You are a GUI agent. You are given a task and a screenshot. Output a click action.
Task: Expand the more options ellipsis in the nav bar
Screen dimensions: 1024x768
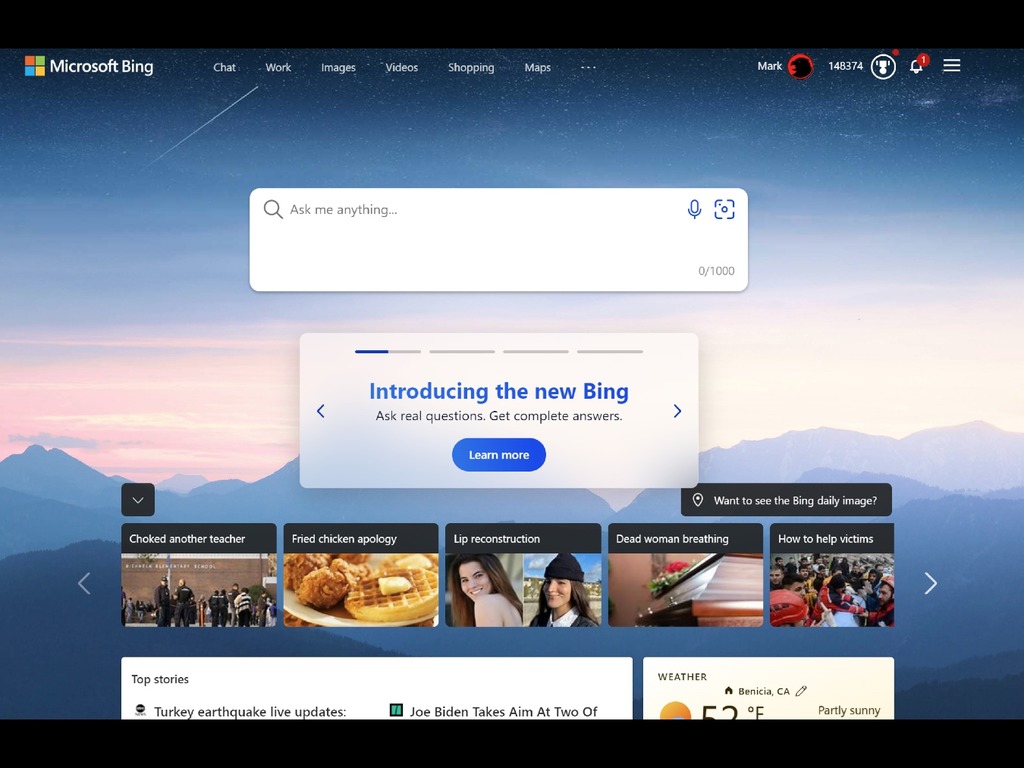[x=588, y=67]
